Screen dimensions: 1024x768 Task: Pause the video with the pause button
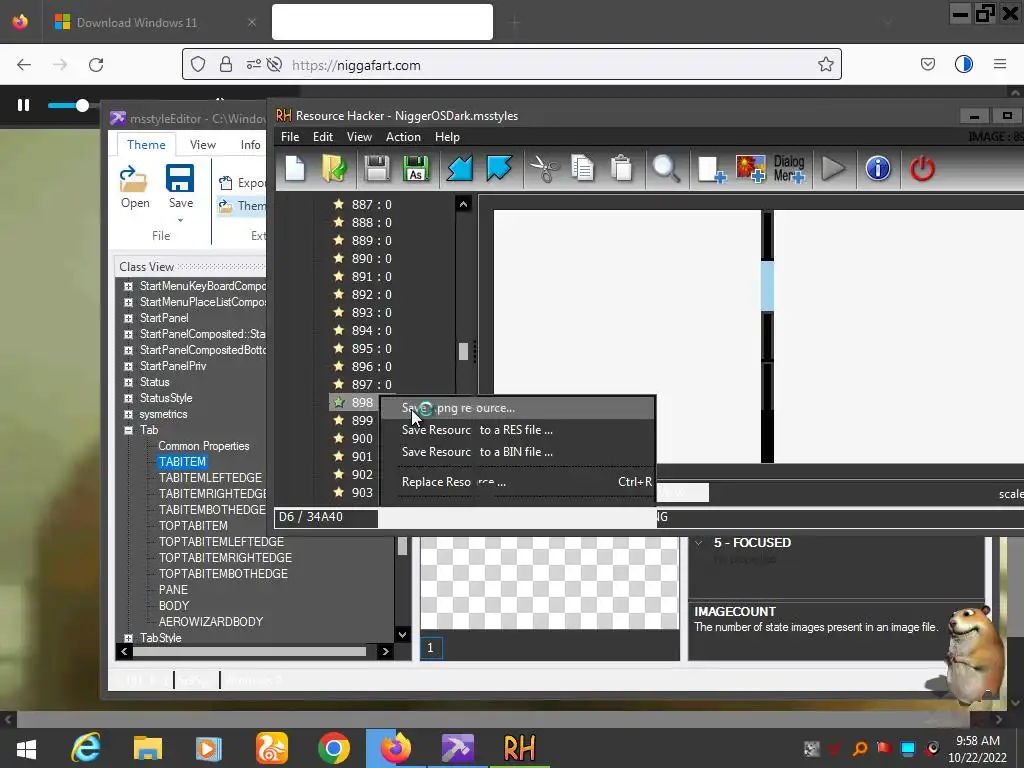point(24,104)
